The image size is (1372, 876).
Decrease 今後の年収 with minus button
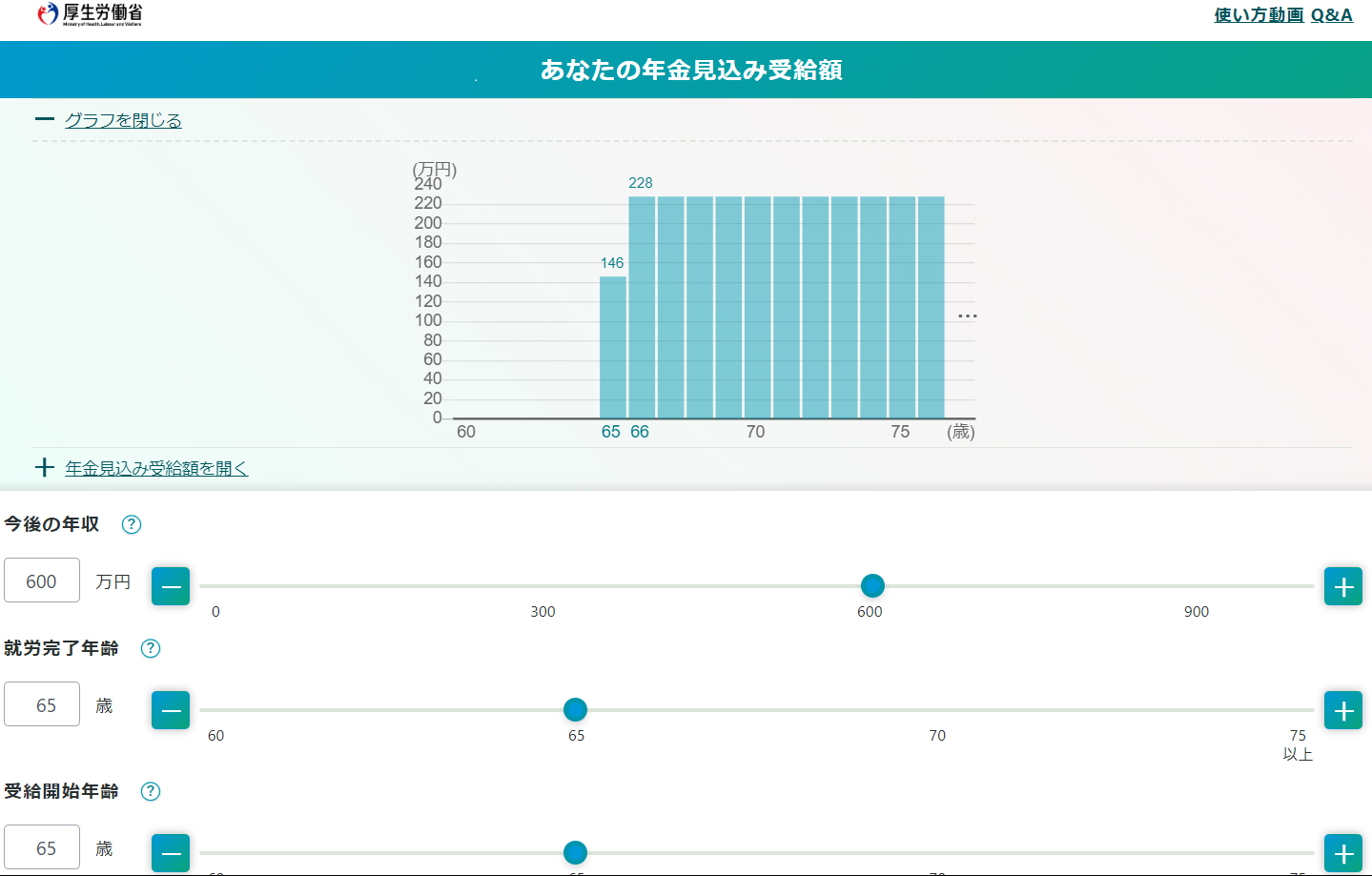point(171,586)
